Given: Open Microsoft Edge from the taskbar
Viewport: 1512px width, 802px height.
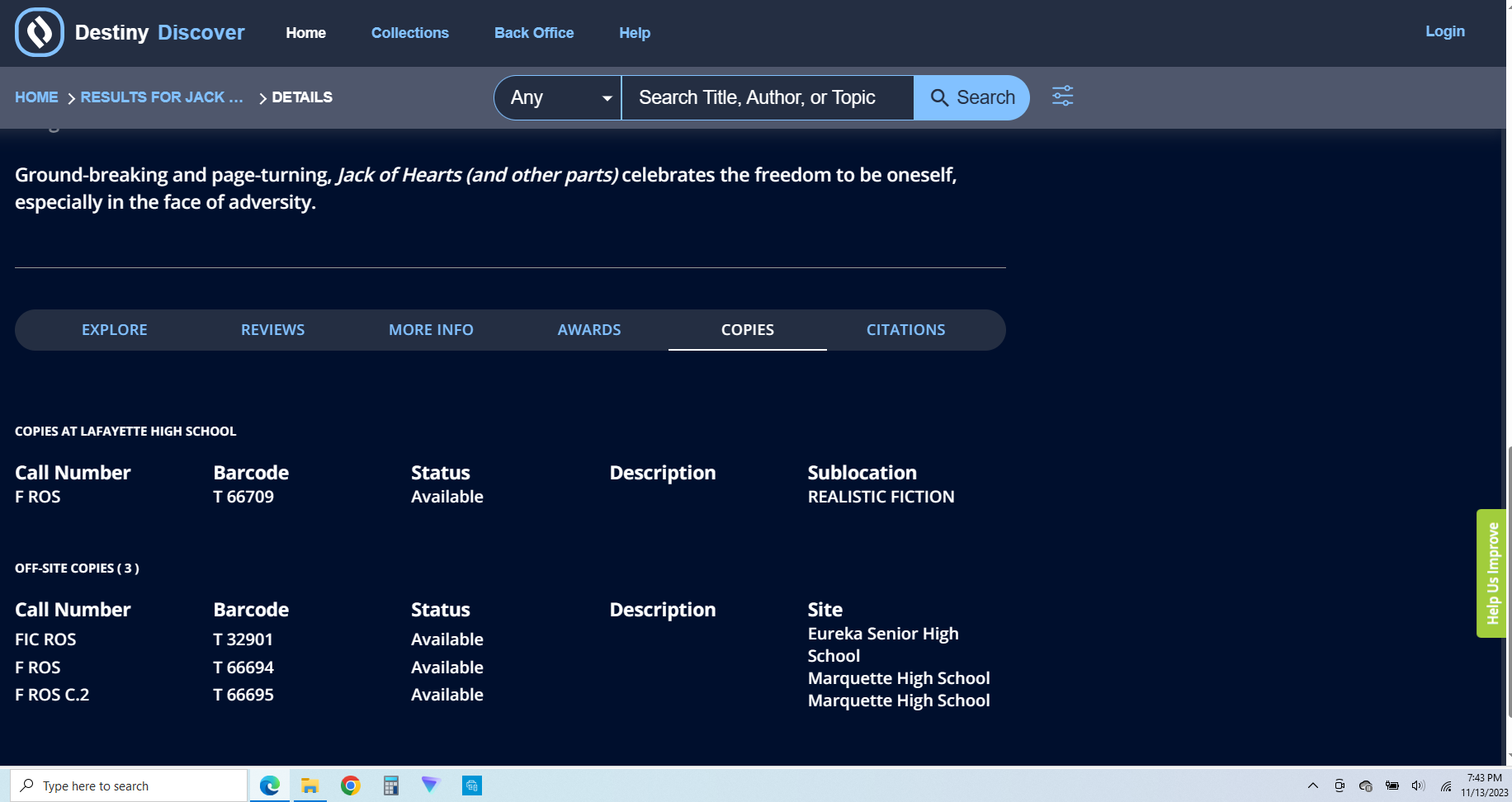Looking at the screenshot, I should pos(270,785).
